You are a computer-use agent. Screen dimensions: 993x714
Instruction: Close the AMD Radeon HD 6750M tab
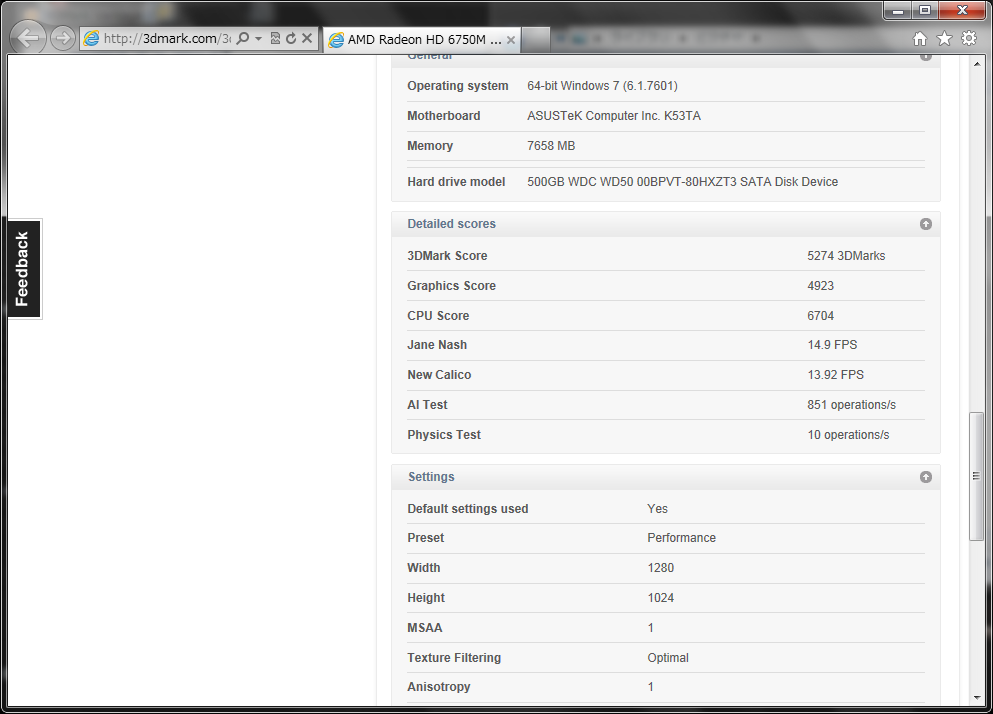(511, 40)
